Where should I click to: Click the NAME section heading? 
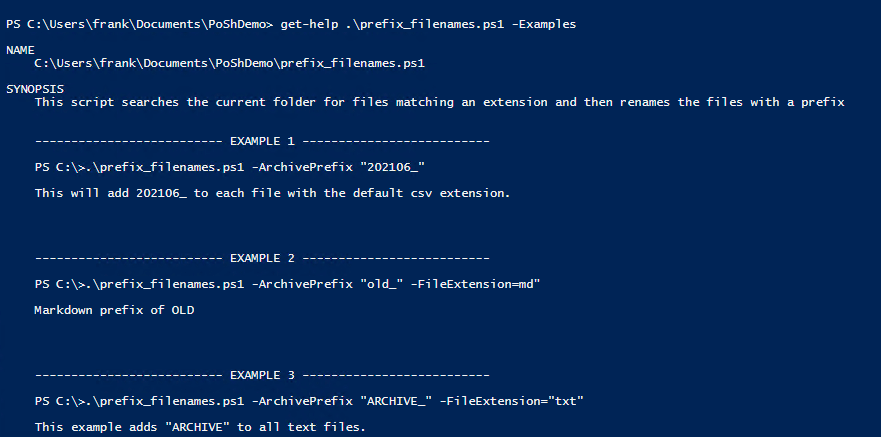pyautogui.click(x=20, y=49)
